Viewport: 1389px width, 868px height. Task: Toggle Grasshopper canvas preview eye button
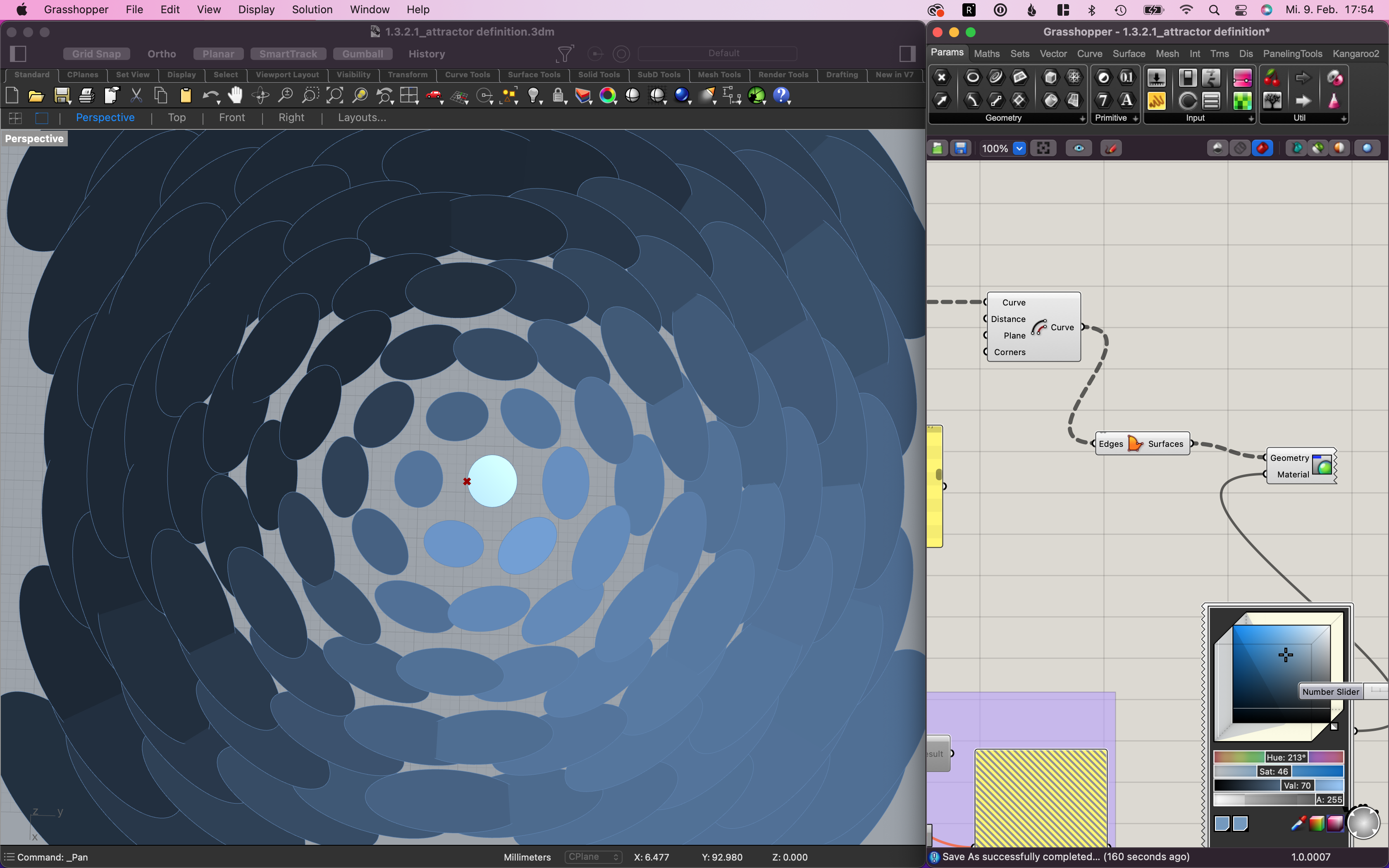point(1079,149)
